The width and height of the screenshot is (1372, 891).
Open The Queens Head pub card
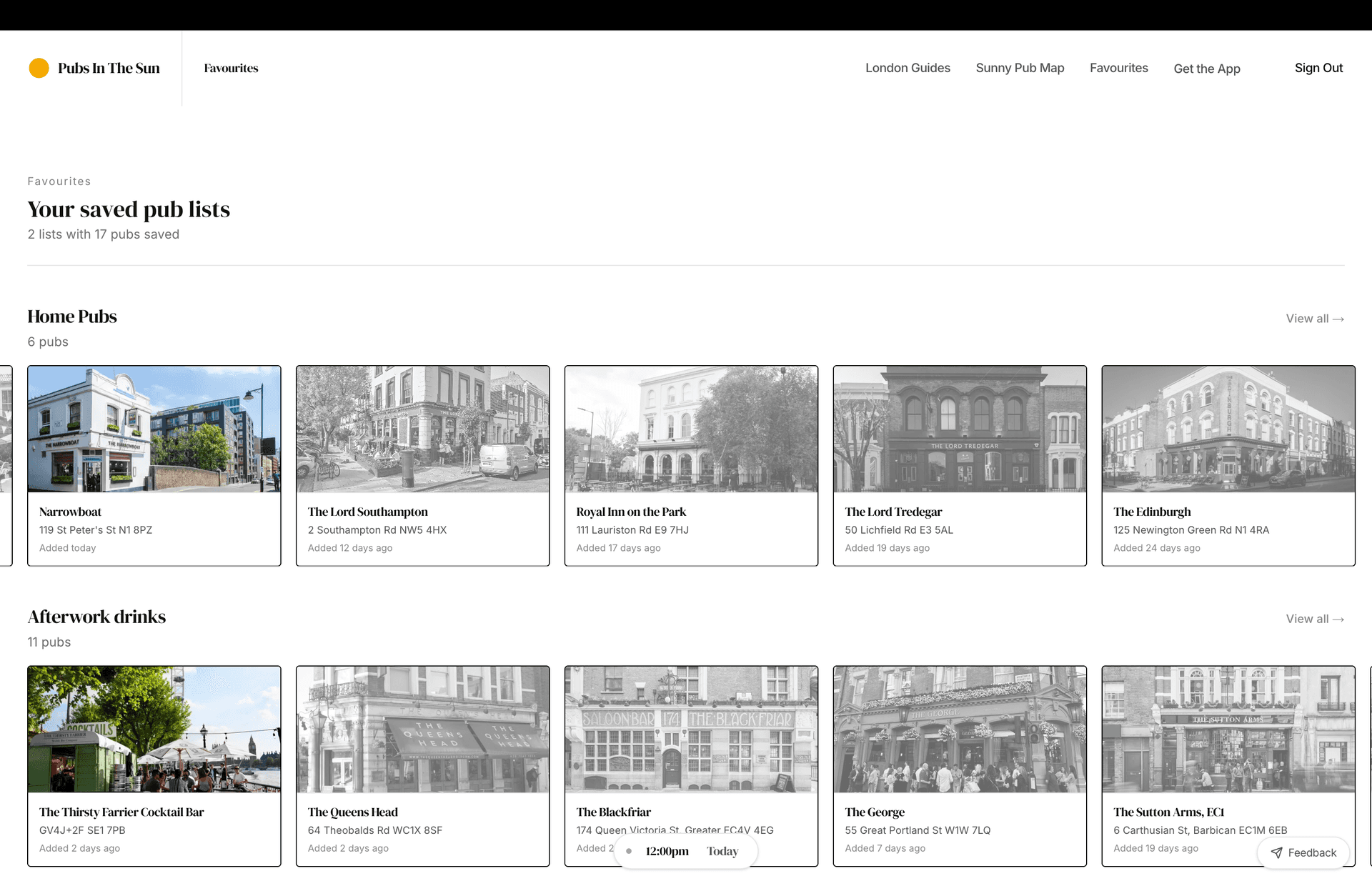click(422, 766)
